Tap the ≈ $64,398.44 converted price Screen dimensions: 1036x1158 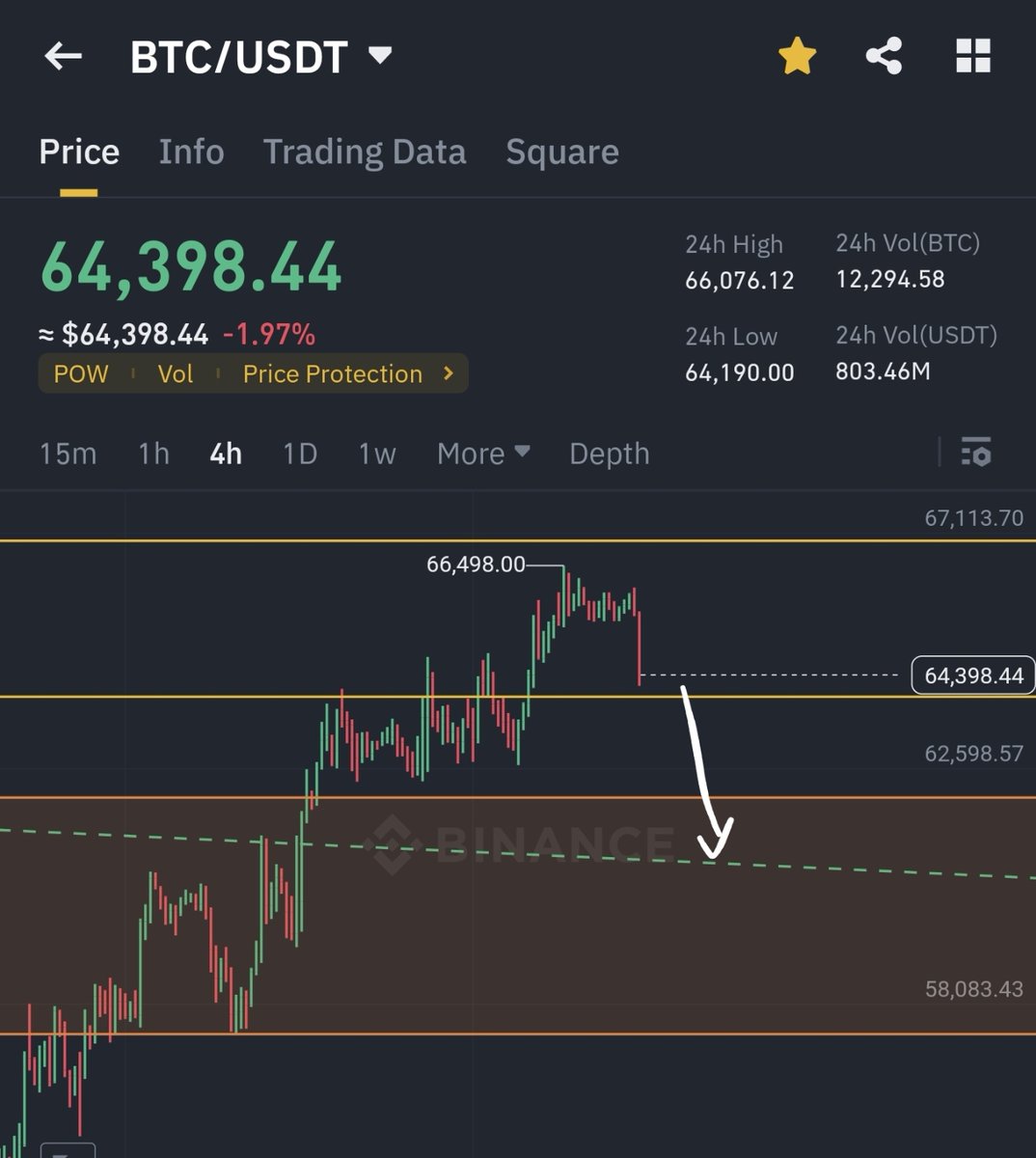tap(123, 334)
